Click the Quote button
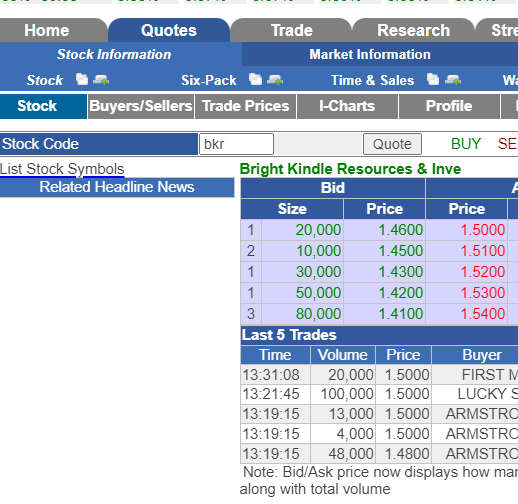This screenshot has height=504, width=518. tap(392, 144)
